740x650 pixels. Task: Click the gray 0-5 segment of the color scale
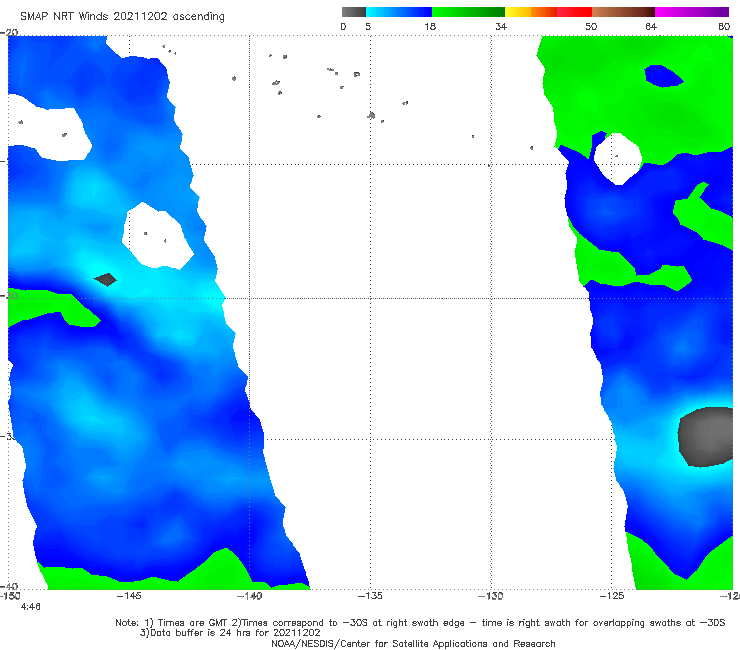pyautogui.click(x=354, y=12)
